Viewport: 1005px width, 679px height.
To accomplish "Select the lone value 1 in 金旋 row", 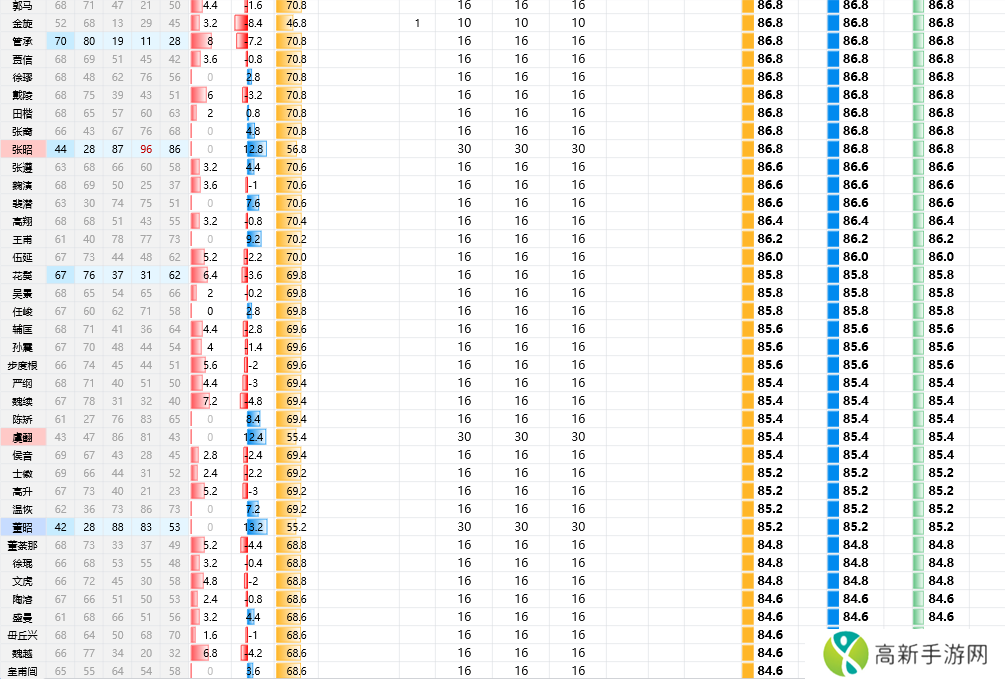I will pos(417,23).
